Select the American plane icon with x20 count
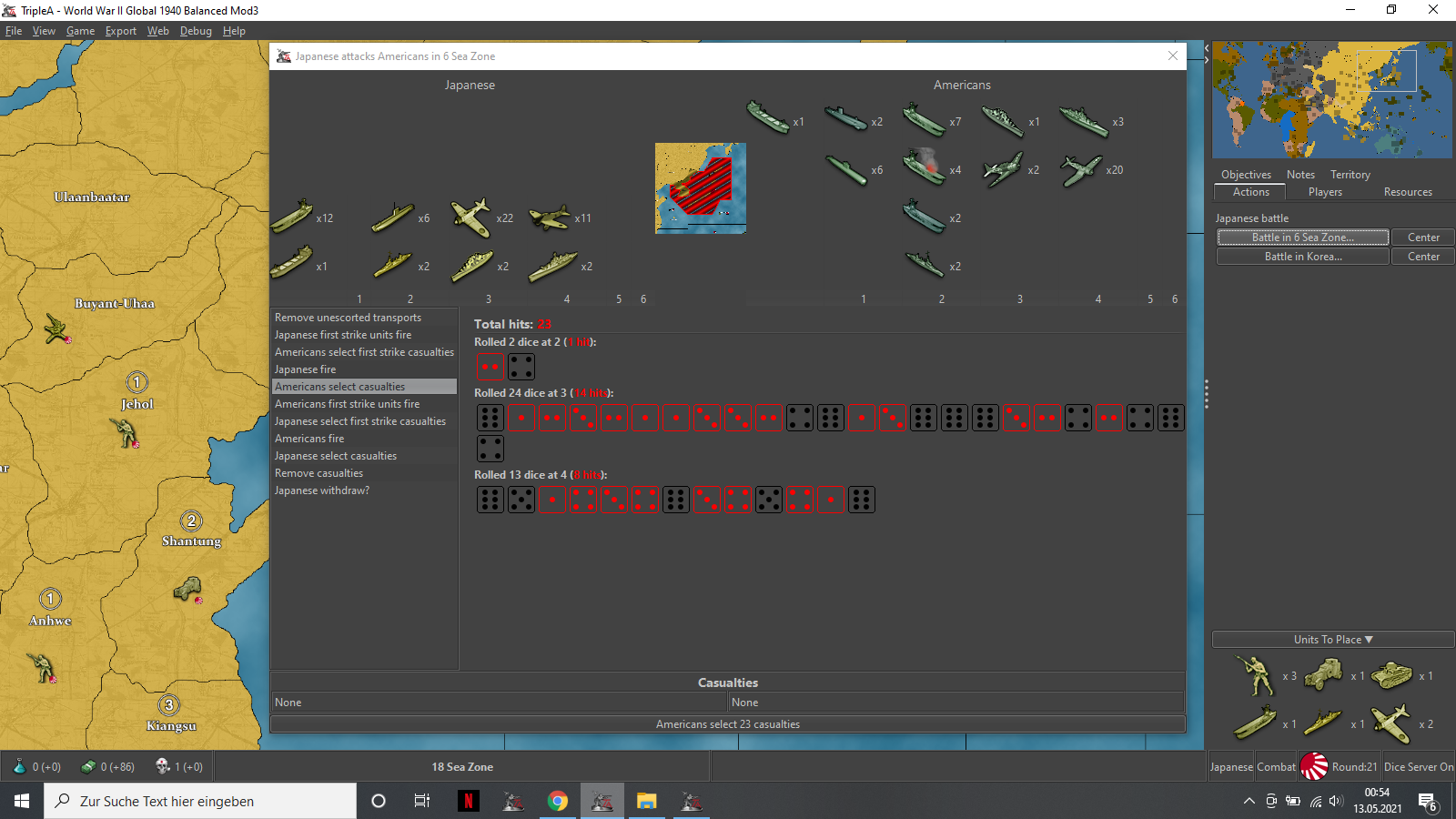Viewport: 1456px width, 819px height. tap(1080, 169)
